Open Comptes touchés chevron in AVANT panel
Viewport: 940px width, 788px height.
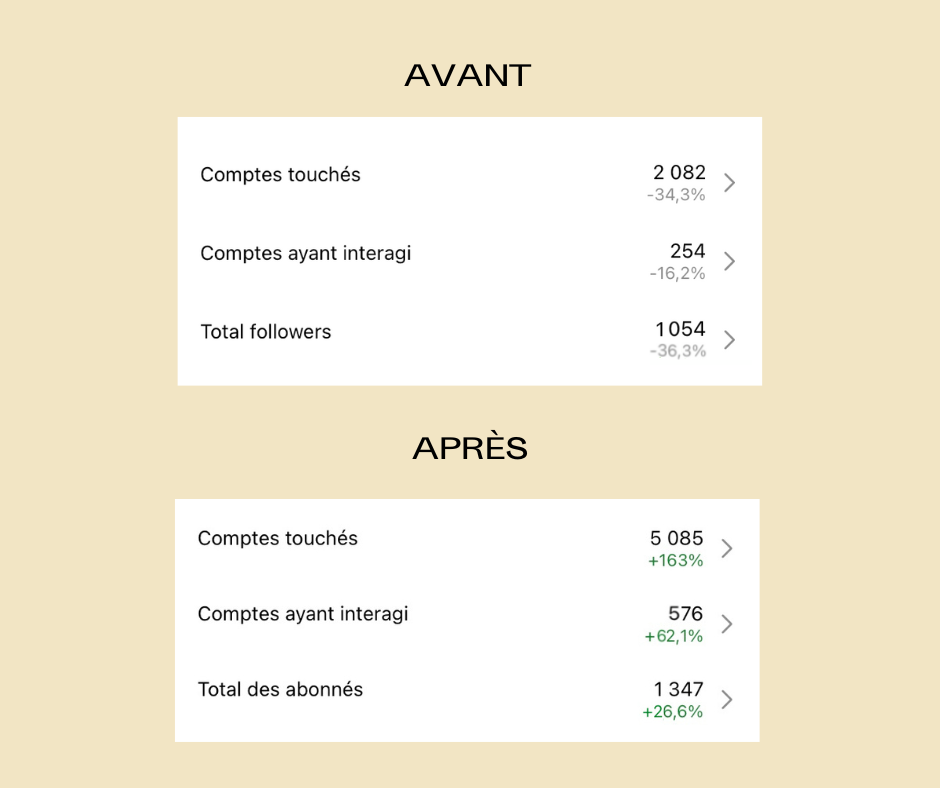click(729, 183)
